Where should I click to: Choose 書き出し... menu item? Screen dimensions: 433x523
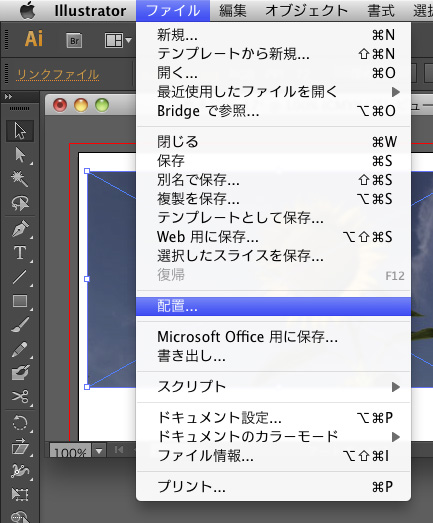pyautogui.click(x=273, y=356)
